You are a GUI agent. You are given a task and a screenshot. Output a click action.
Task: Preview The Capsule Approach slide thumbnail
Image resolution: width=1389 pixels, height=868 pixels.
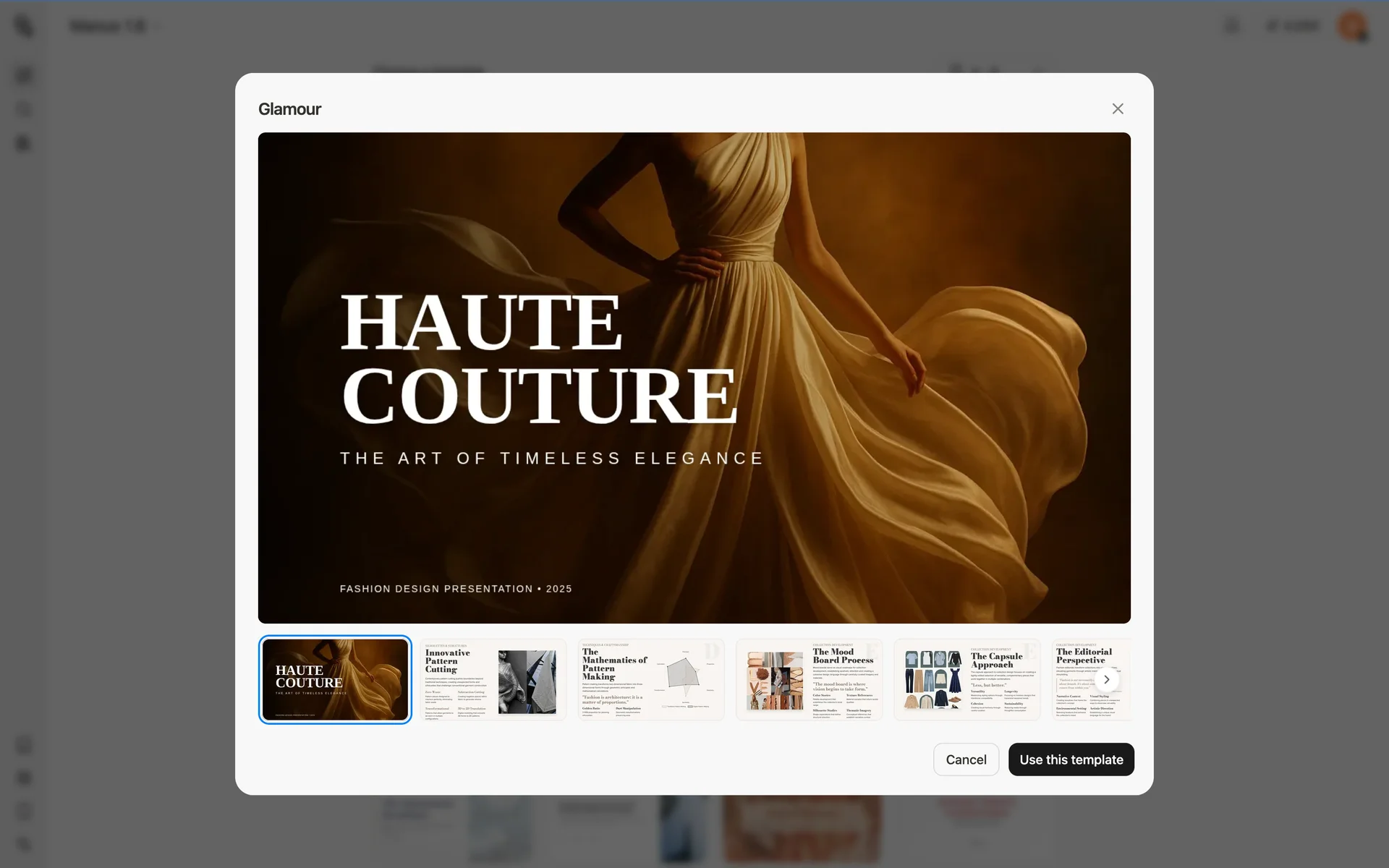(967, 679)
